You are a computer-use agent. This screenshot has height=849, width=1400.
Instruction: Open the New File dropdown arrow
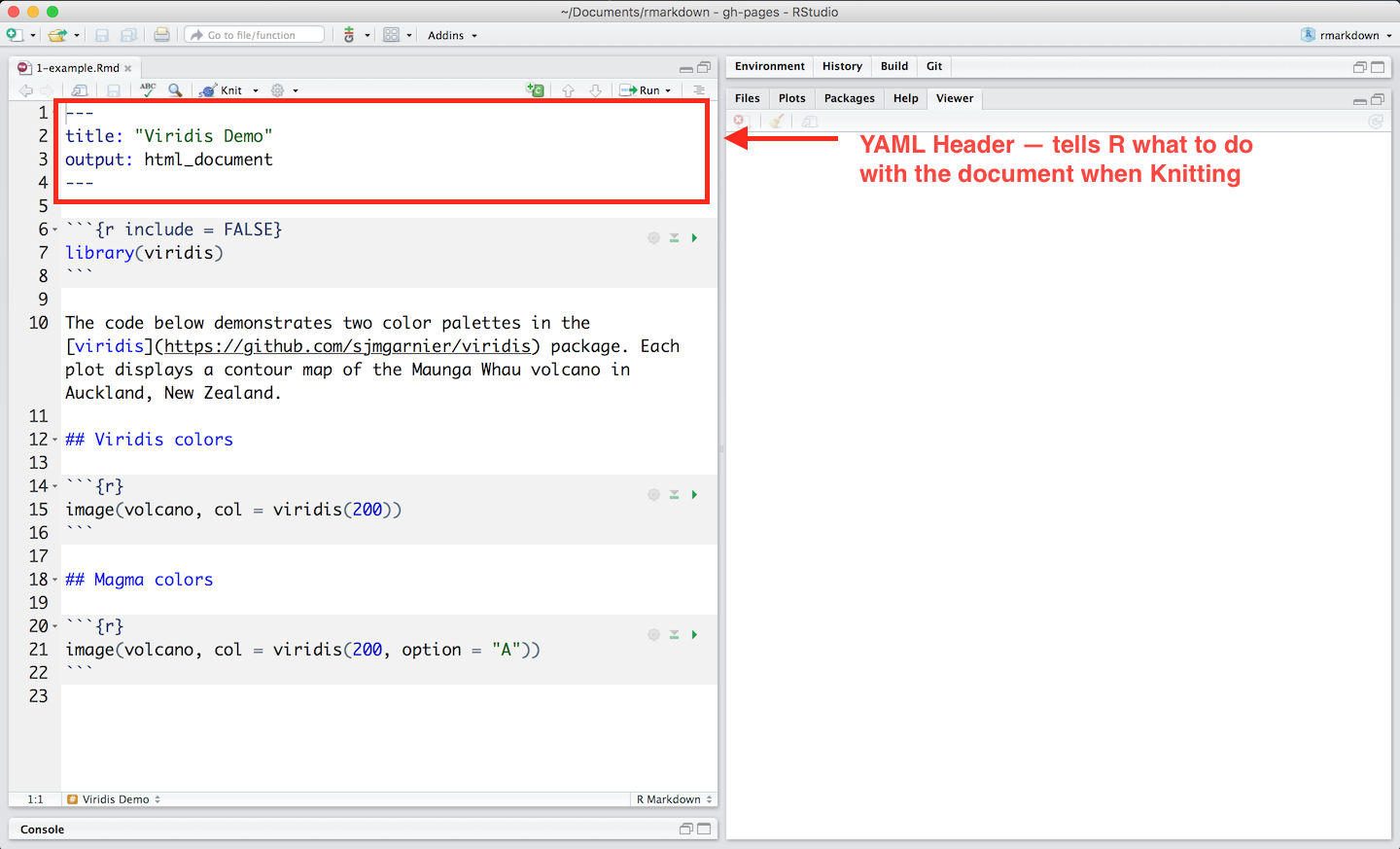coord(33,36)
